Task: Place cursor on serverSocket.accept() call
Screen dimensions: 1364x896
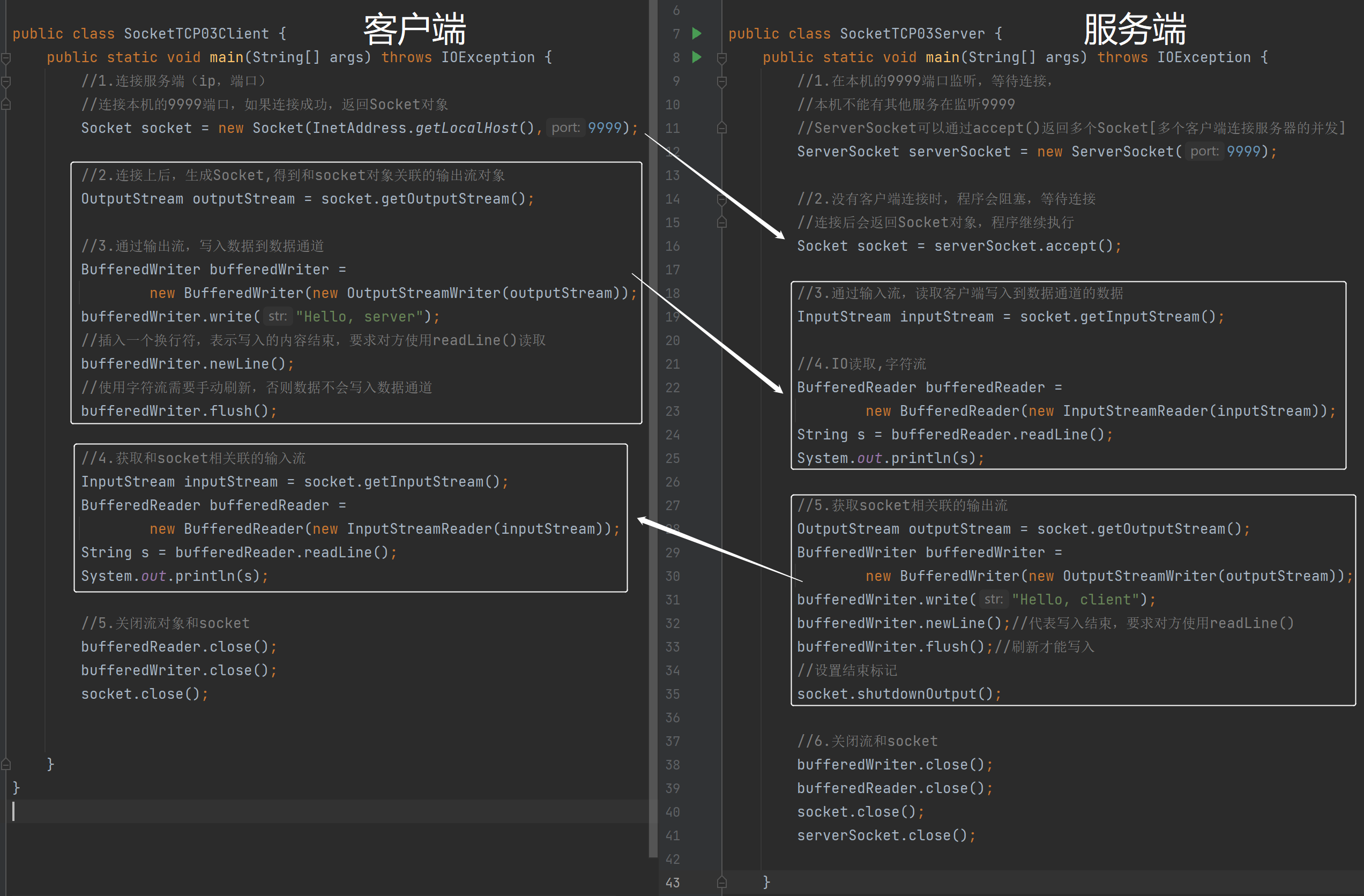Action: (x=1024, y=246)
